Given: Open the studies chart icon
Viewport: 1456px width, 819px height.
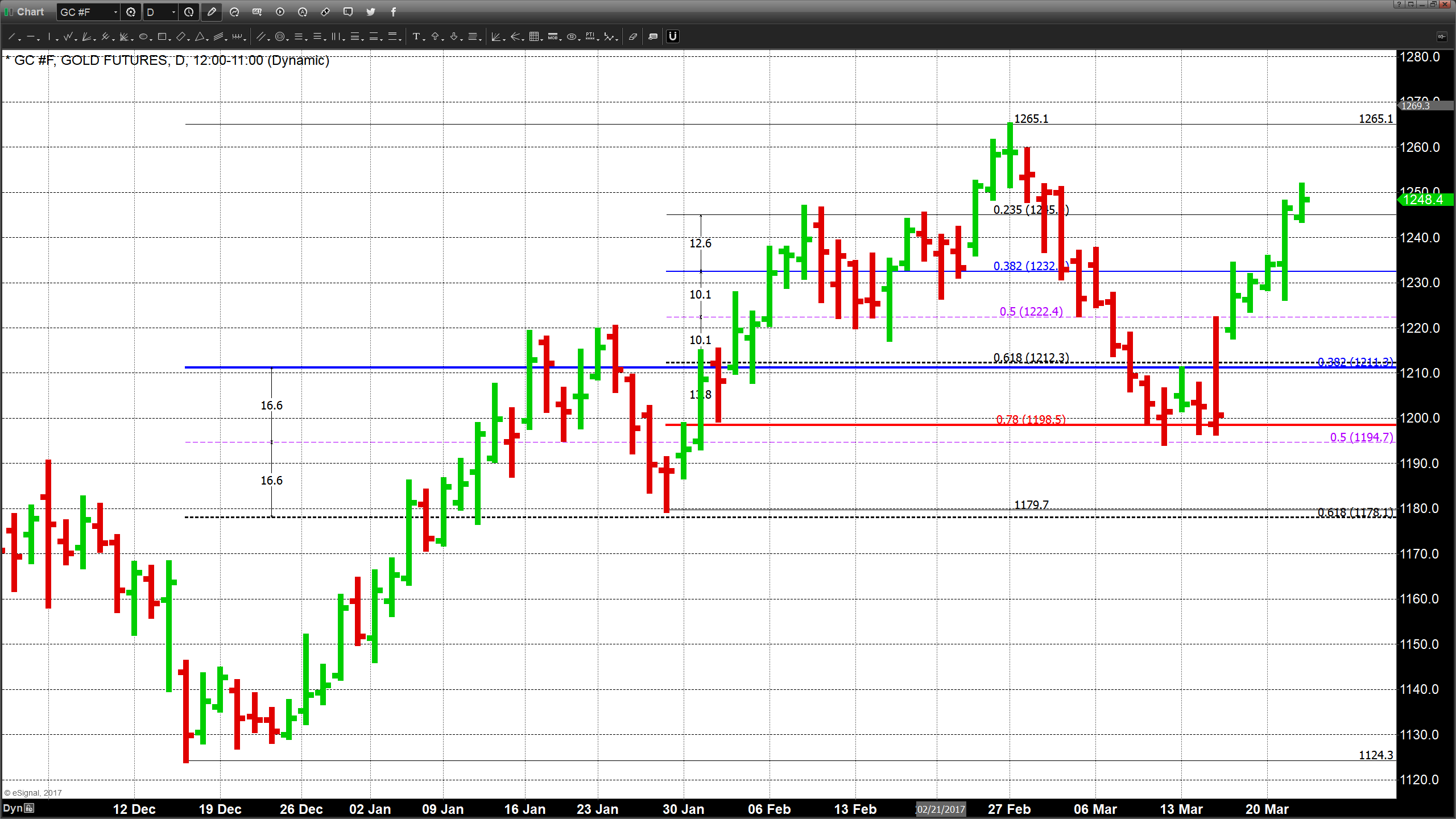Looking at the screenshot, I should click(x=234, y=12).
